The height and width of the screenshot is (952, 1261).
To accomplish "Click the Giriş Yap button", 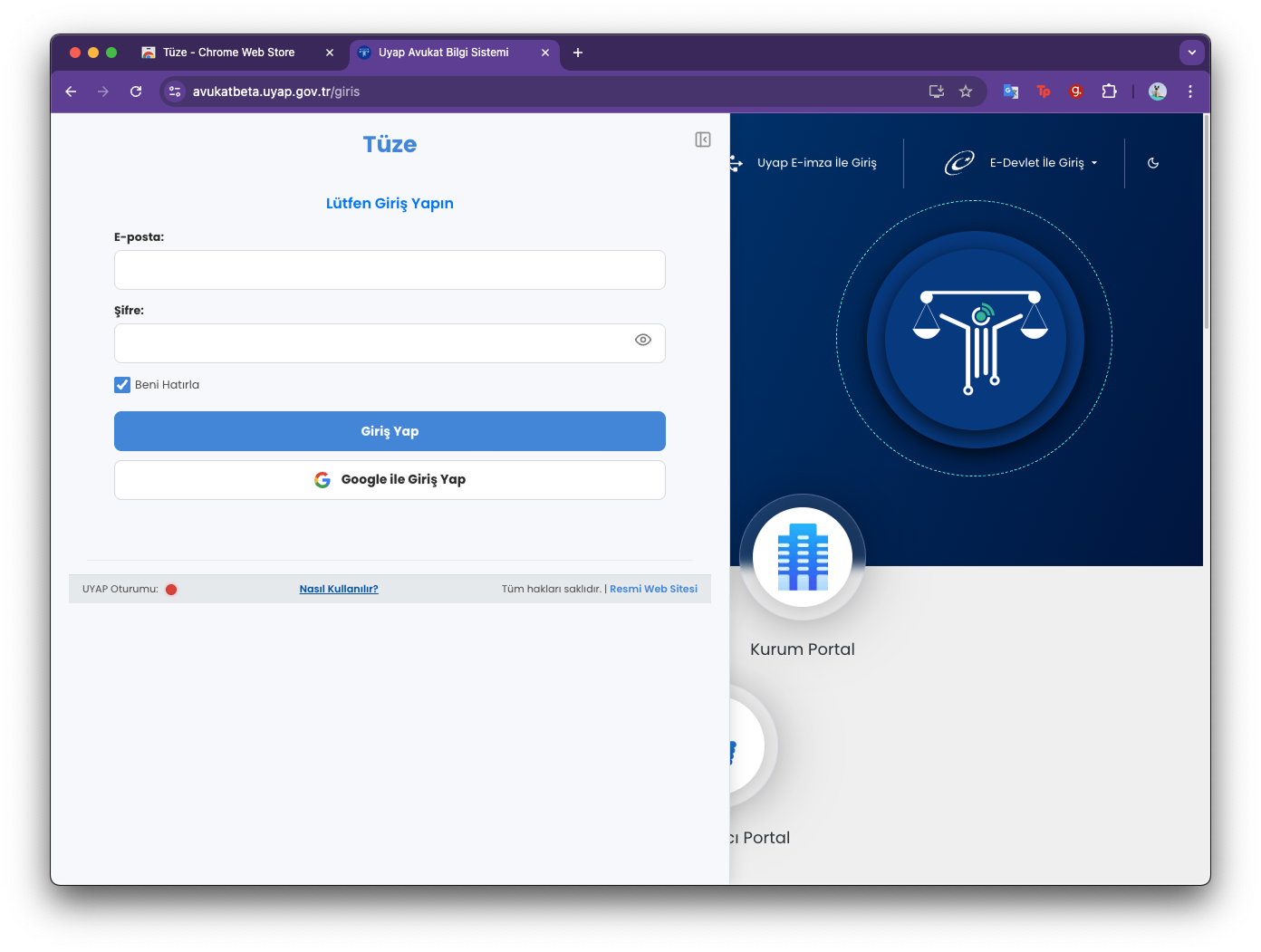I will (x=390, y=431).
